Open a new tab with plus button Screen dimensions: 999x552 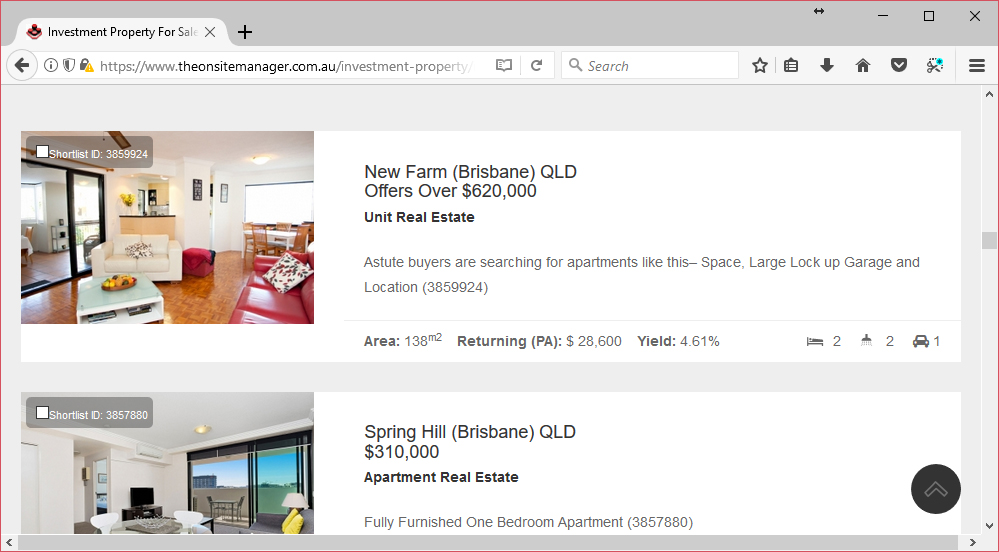pos(245,32)
